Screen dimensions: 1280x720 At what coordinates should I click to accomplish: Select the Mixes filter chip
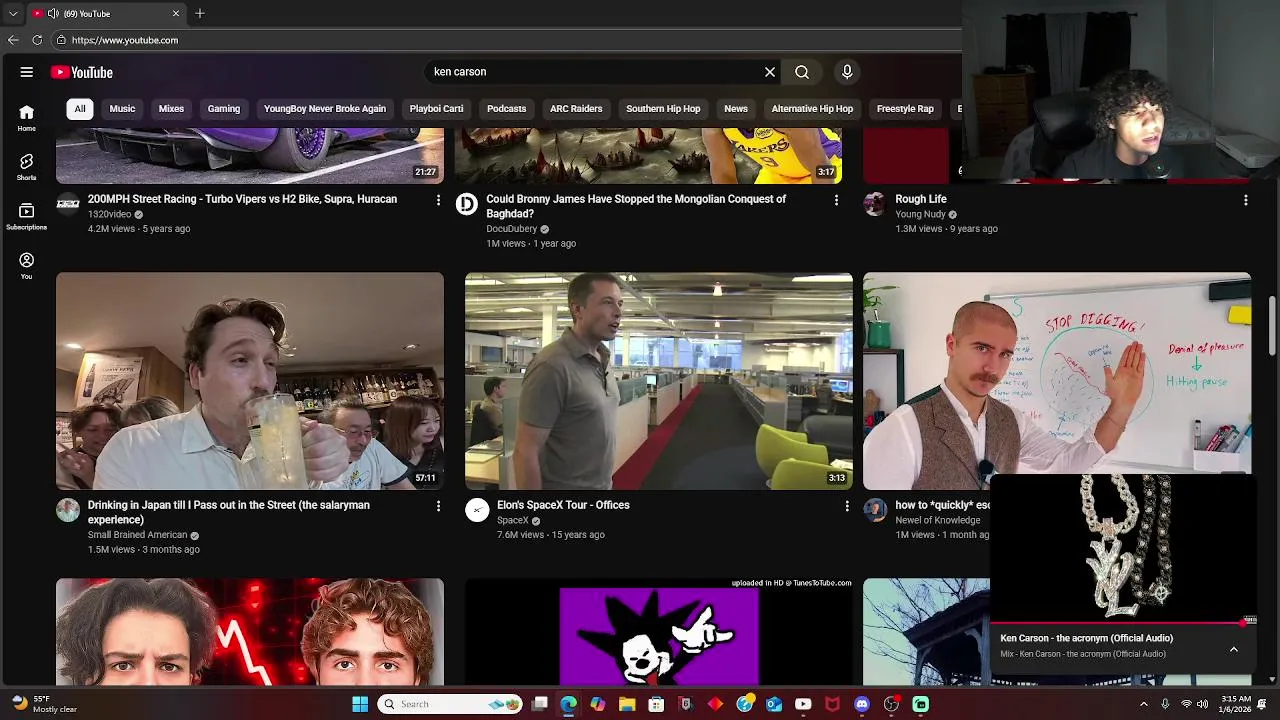coord(171,109)
